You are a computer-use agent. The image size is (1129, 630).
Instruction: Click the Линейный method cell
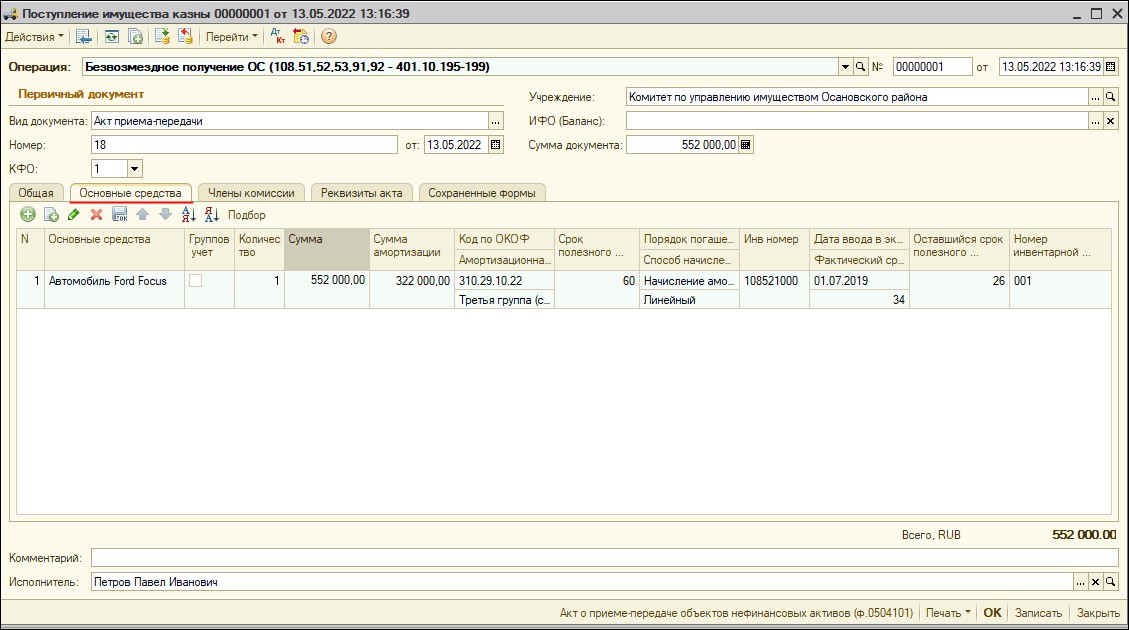point(689,300)
